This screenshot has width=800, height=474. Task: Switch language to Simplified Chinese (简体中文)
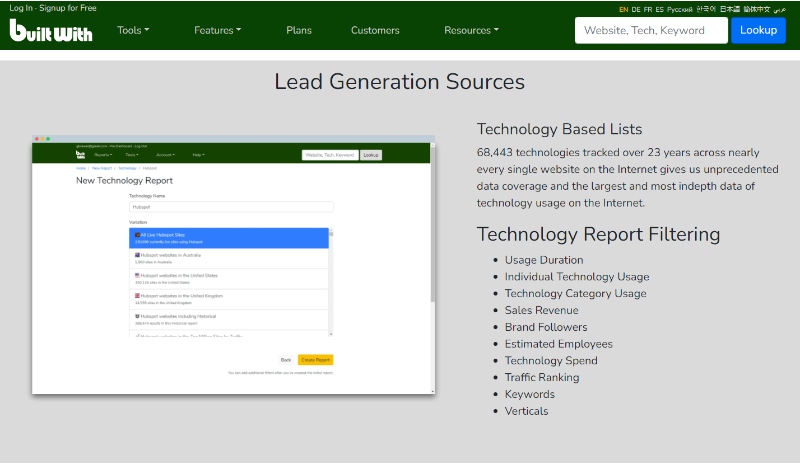[x=757, y=9]
